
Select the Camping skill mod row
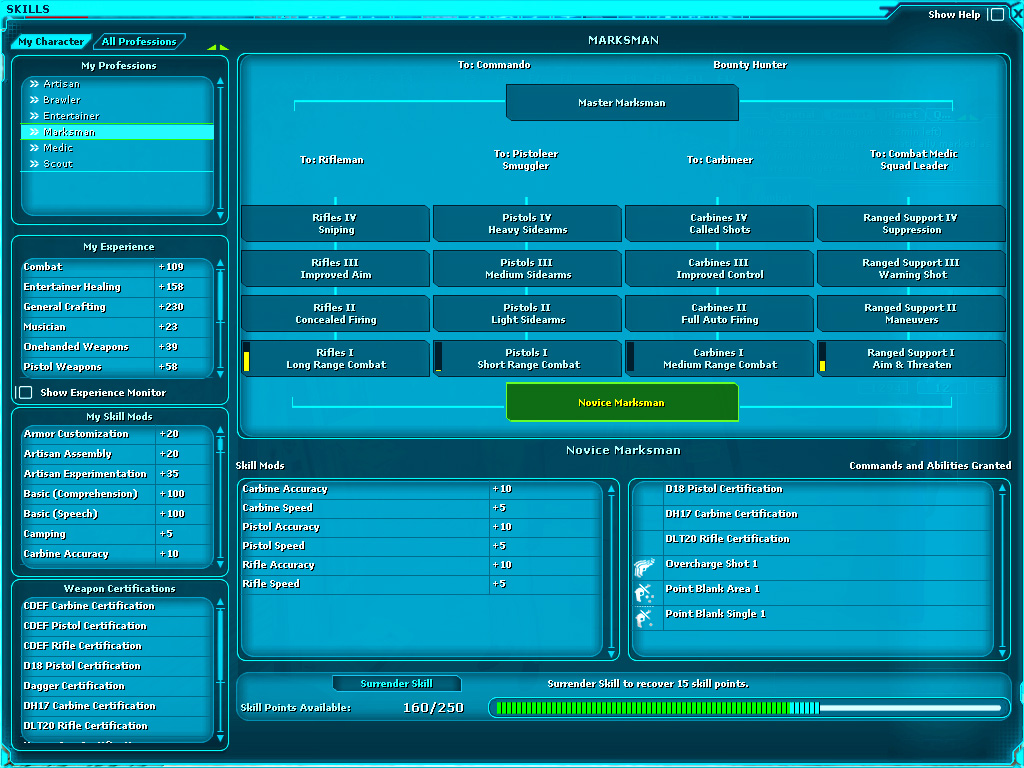tap(118, 534)
